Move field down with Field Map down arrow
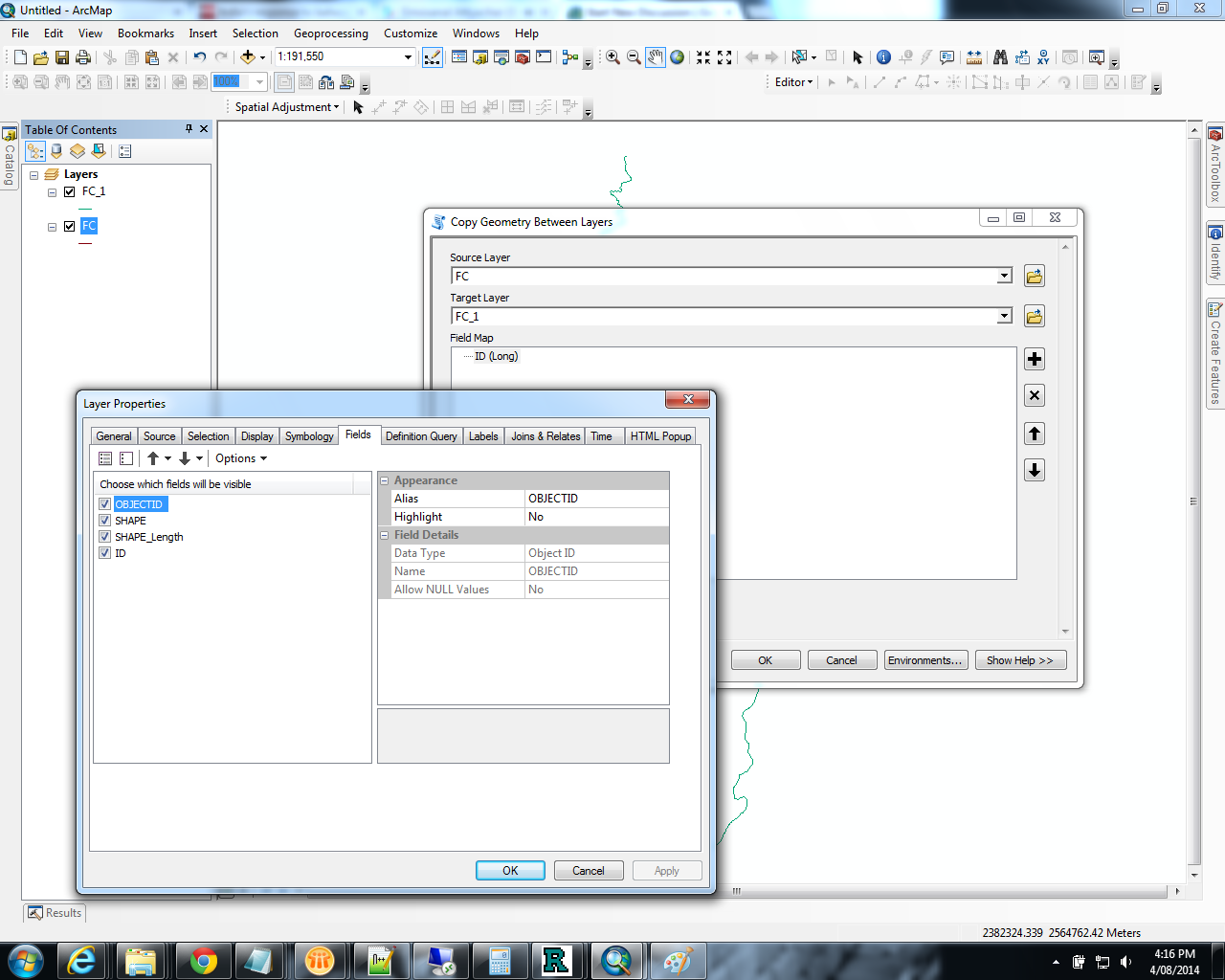The width and height of the screenshot is (1225, 980). coord(1035,470)
